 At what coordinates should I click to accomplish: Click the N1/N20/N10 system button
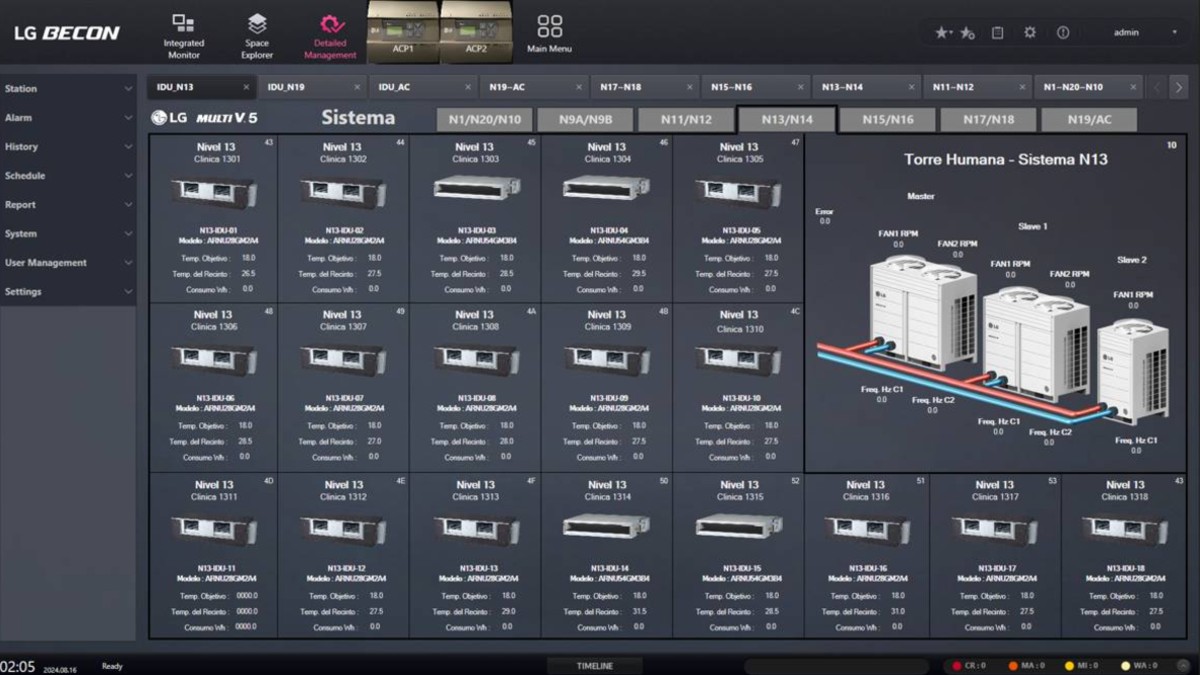(484, 120)
